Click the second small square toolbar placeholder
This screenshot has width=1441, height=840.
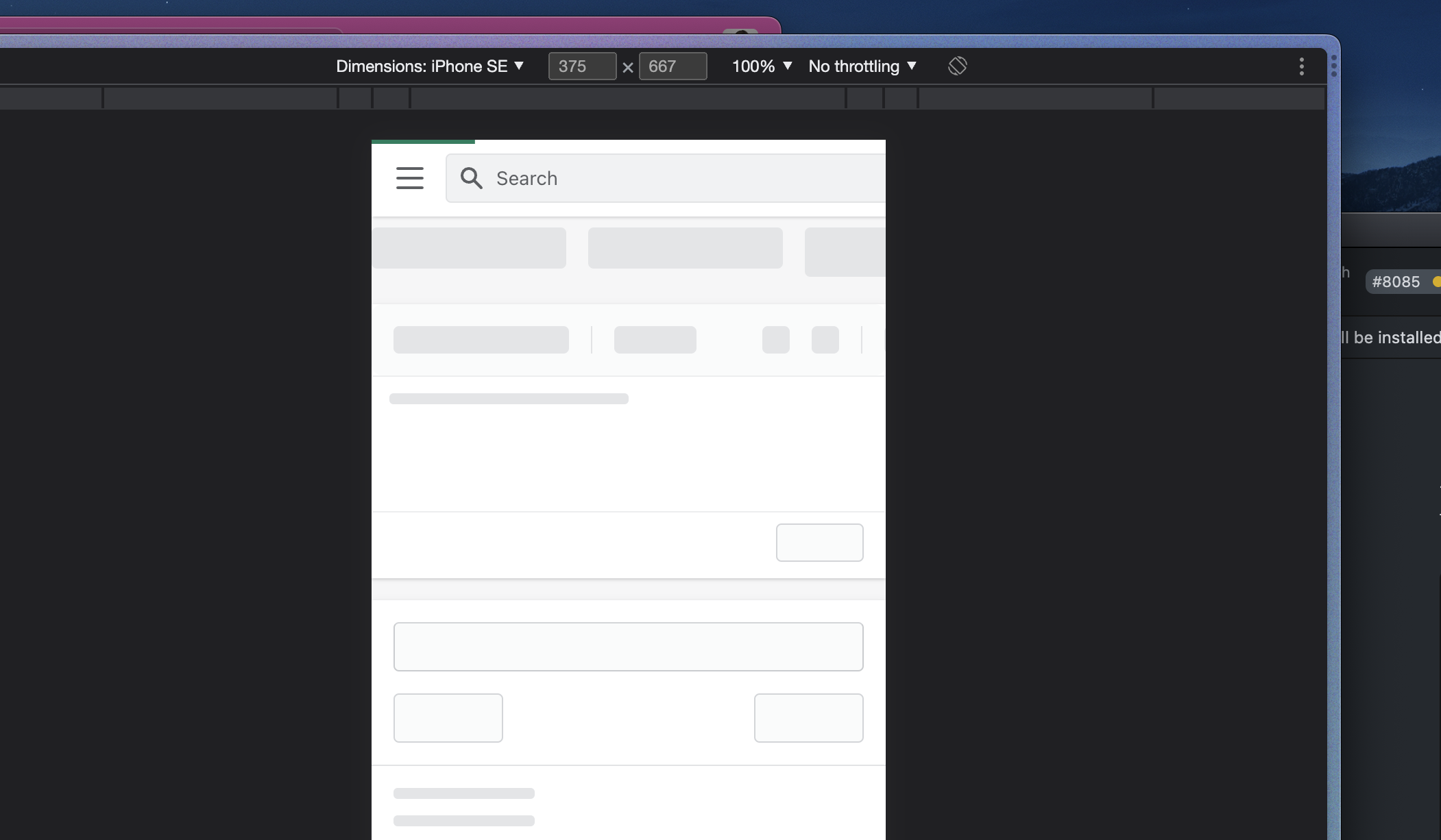pos(825,340)
